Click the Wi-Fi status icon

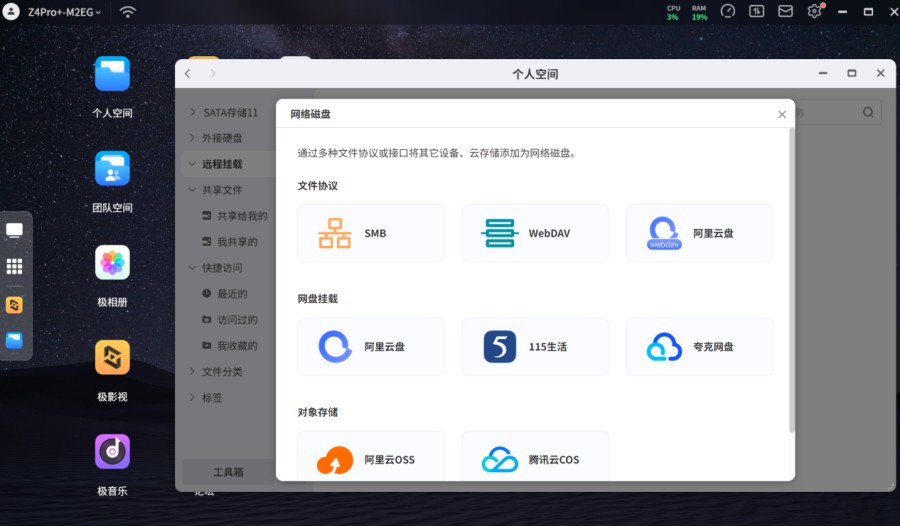[x=127, y=11]
